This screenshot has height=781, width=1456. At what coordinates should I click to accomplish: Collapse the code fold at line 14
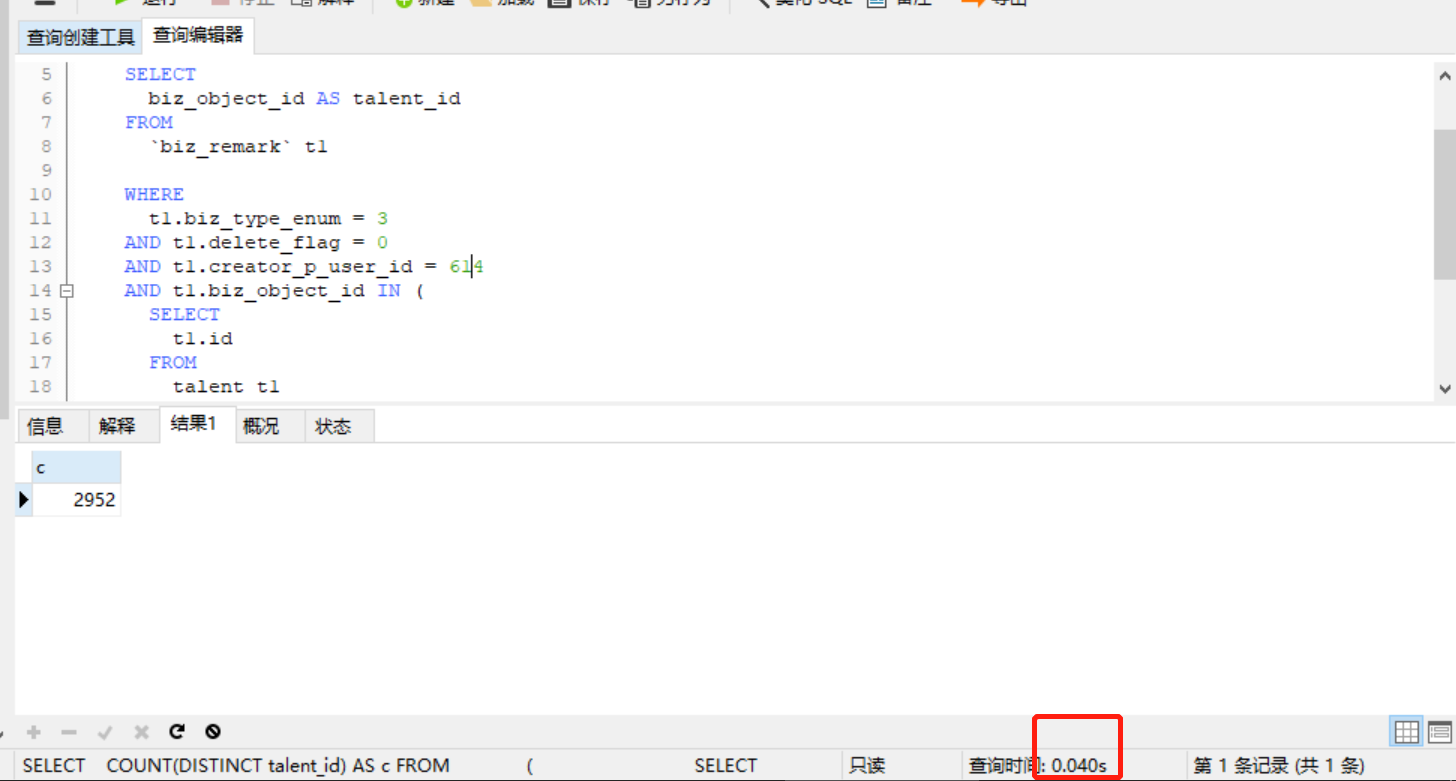(x=67, y=291)
